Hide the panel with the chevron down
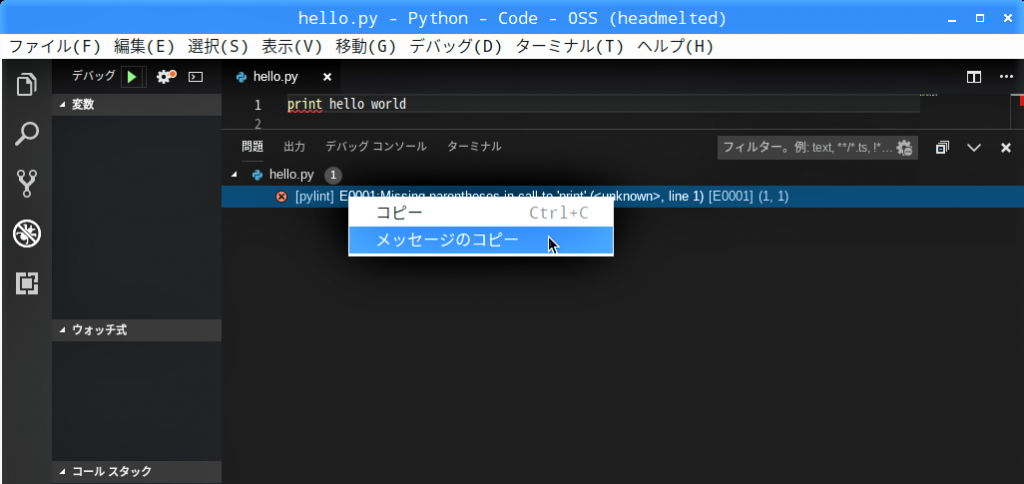 tap(974, 148)
